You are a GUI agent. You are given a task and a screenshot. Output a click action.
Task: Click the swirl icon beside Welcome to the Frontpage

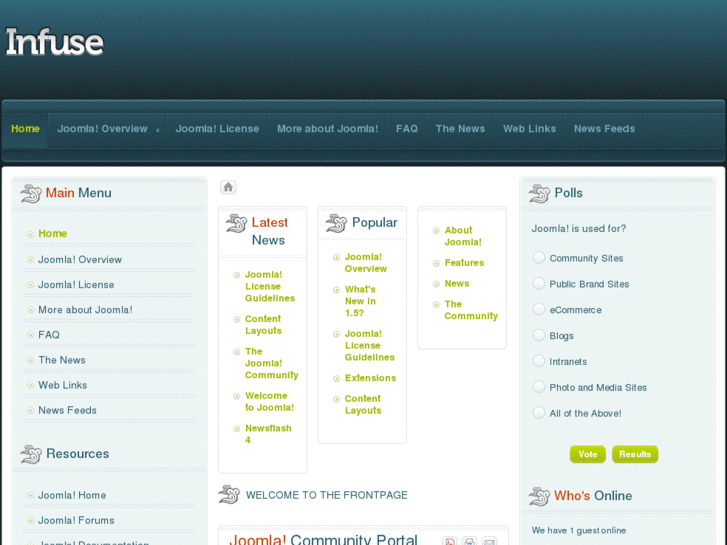229,494
